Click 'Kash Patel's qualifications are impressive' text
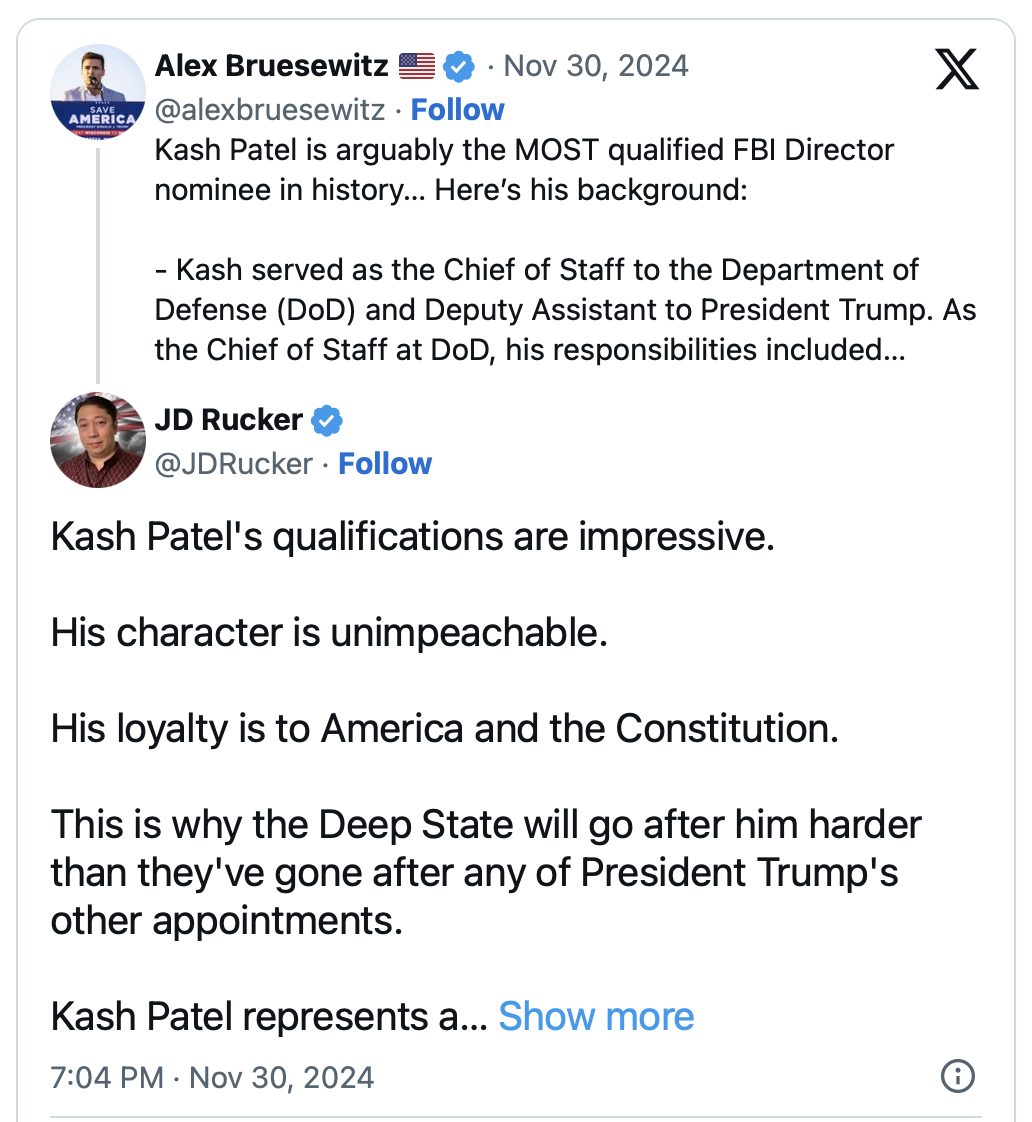 [412, 537]
